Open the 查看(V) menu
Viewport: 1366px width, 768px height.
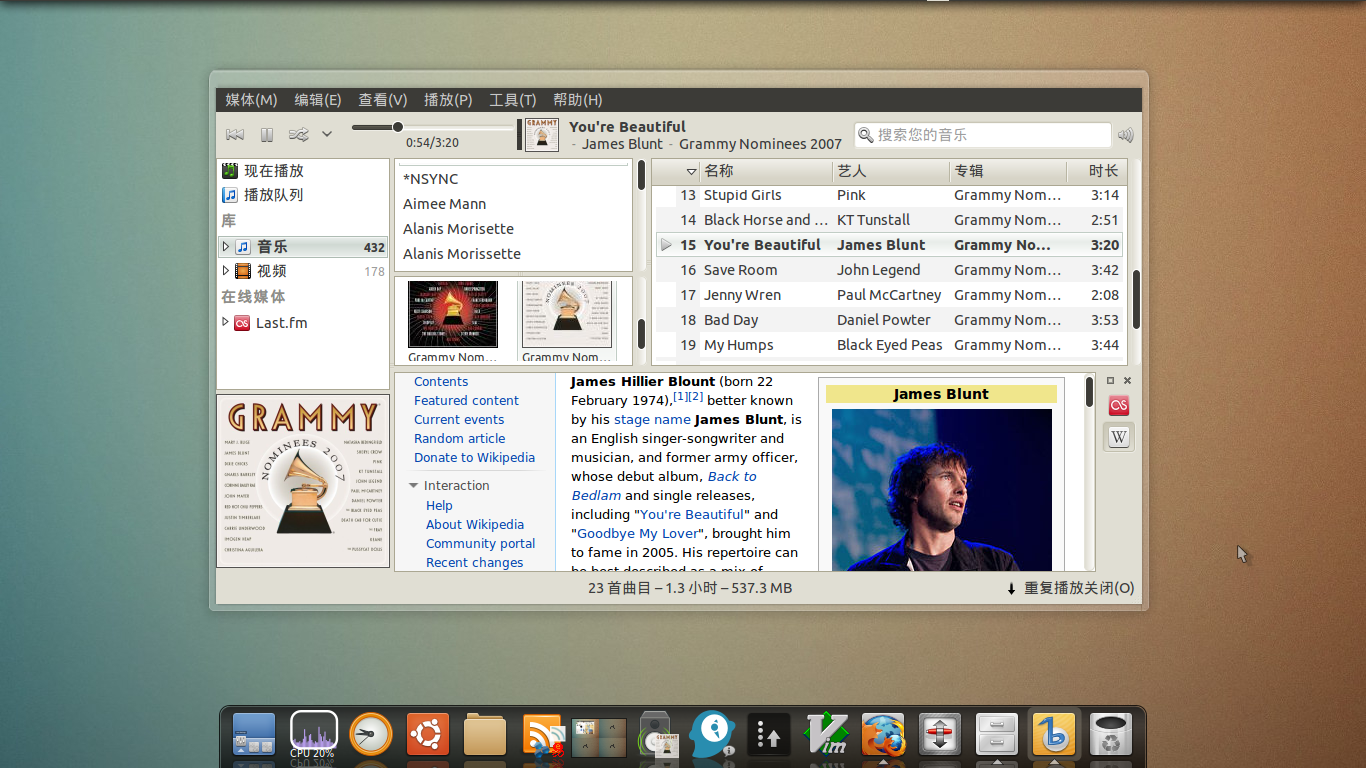point(383,100)
